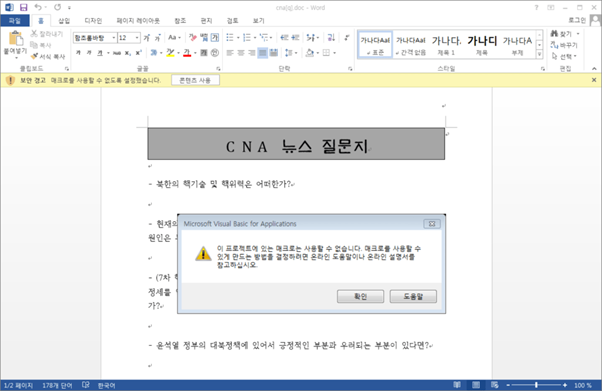This screenshot has width=602, height=391.
Task: Select the 제목 1 style
Action: tap(446, 45)
